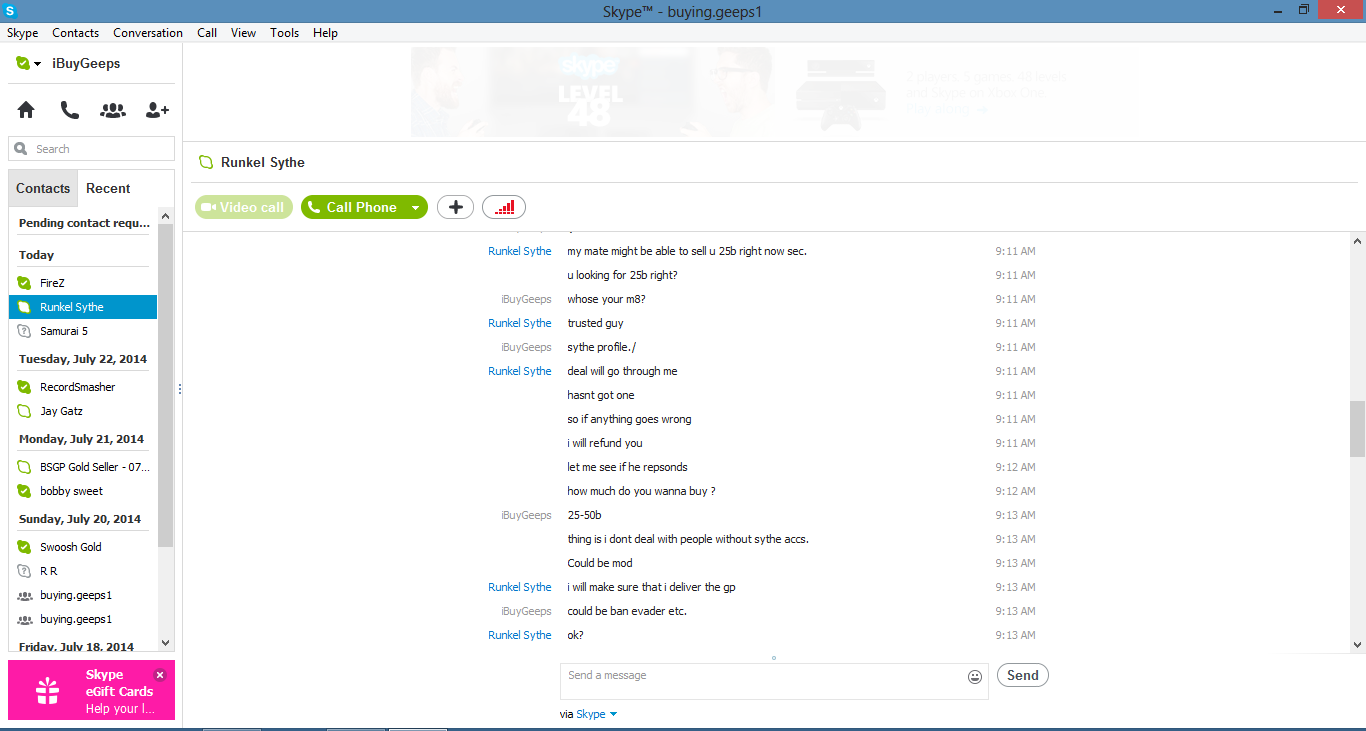Click sidebar splitter handle dots
This screenshot has height=731, width=1366.
(x=180, y=390)
